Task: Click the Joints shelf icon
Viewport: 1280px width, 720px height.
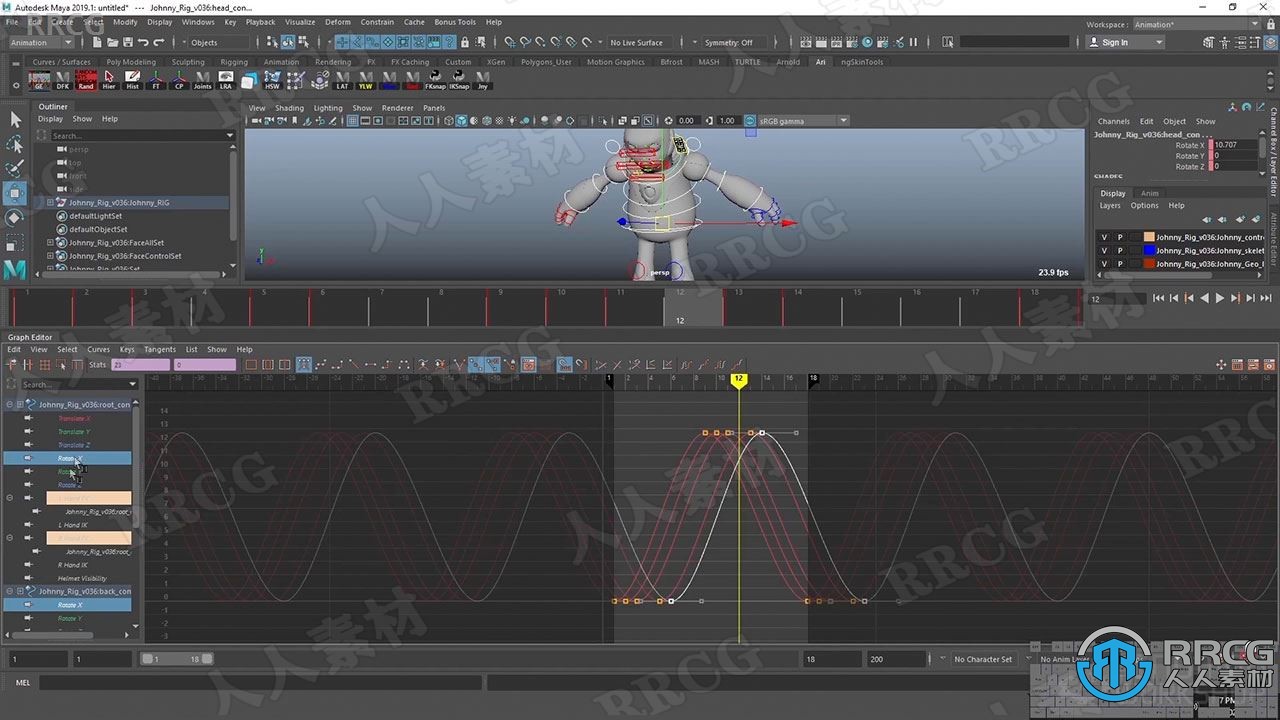Action: 203,80
